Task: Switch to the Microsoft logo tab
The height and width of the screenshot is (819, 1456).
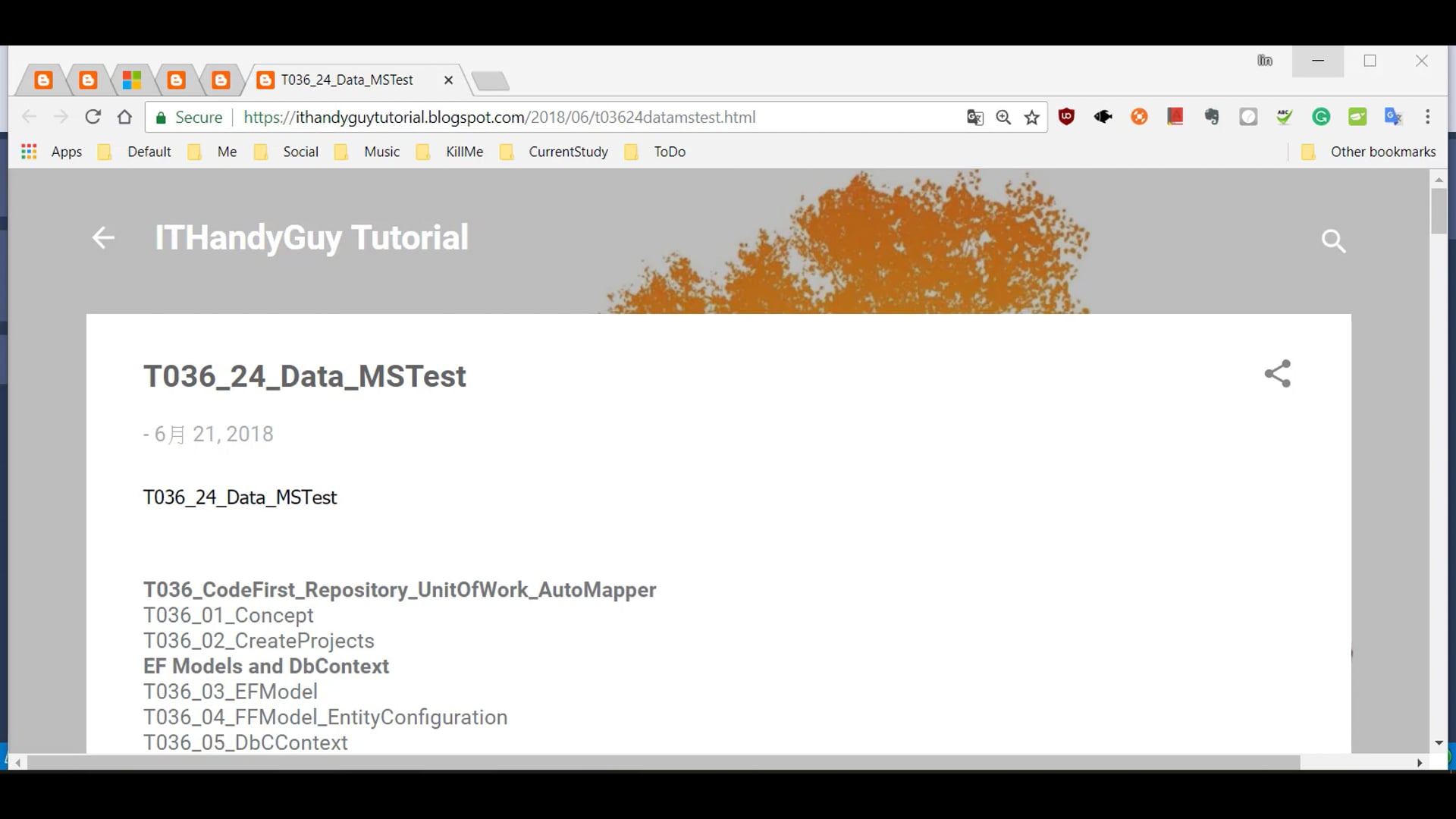Action: coord(132,80)
